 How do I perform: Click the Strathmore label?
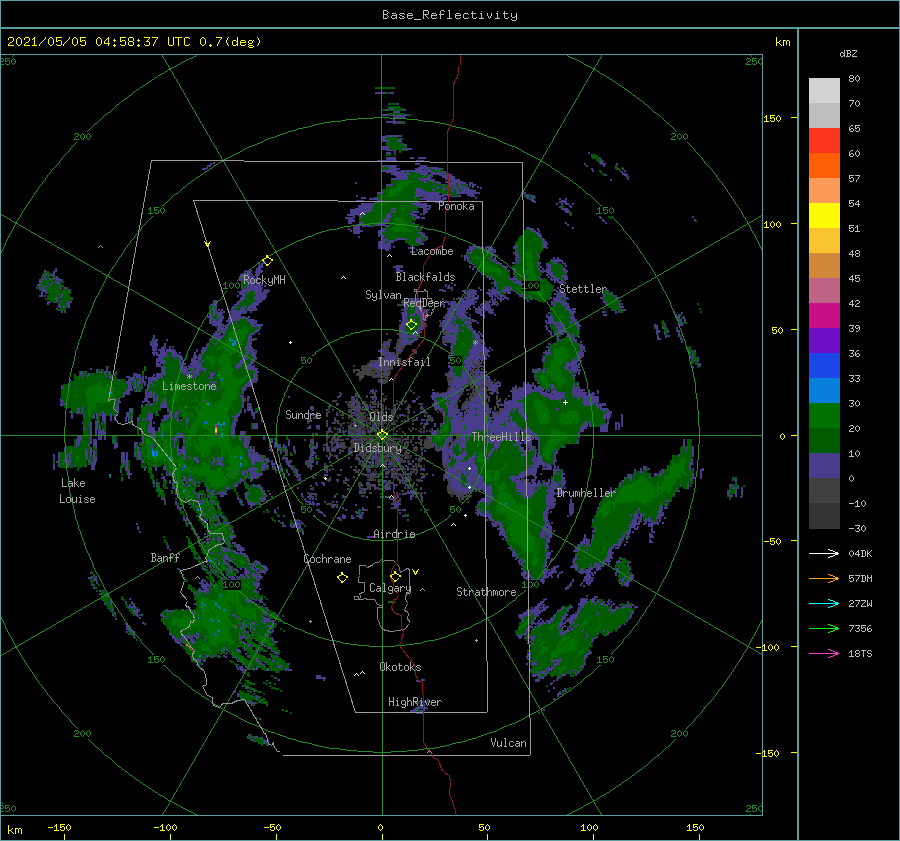pyautogui.click(x=486, y=592)
